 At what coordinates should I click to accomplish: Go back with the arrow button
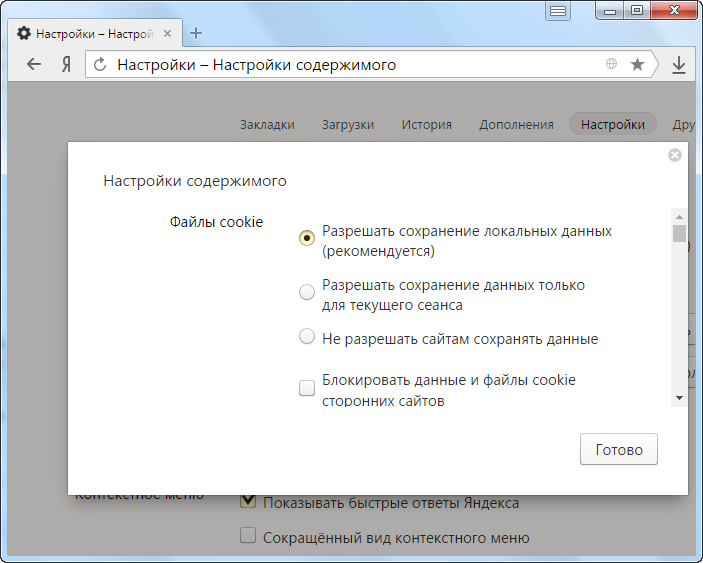(x=34, y=65)
